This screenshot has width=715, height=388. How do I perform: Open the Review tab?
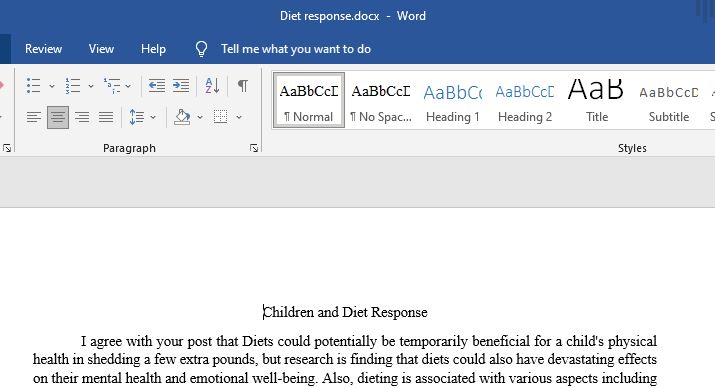[43, 49]
